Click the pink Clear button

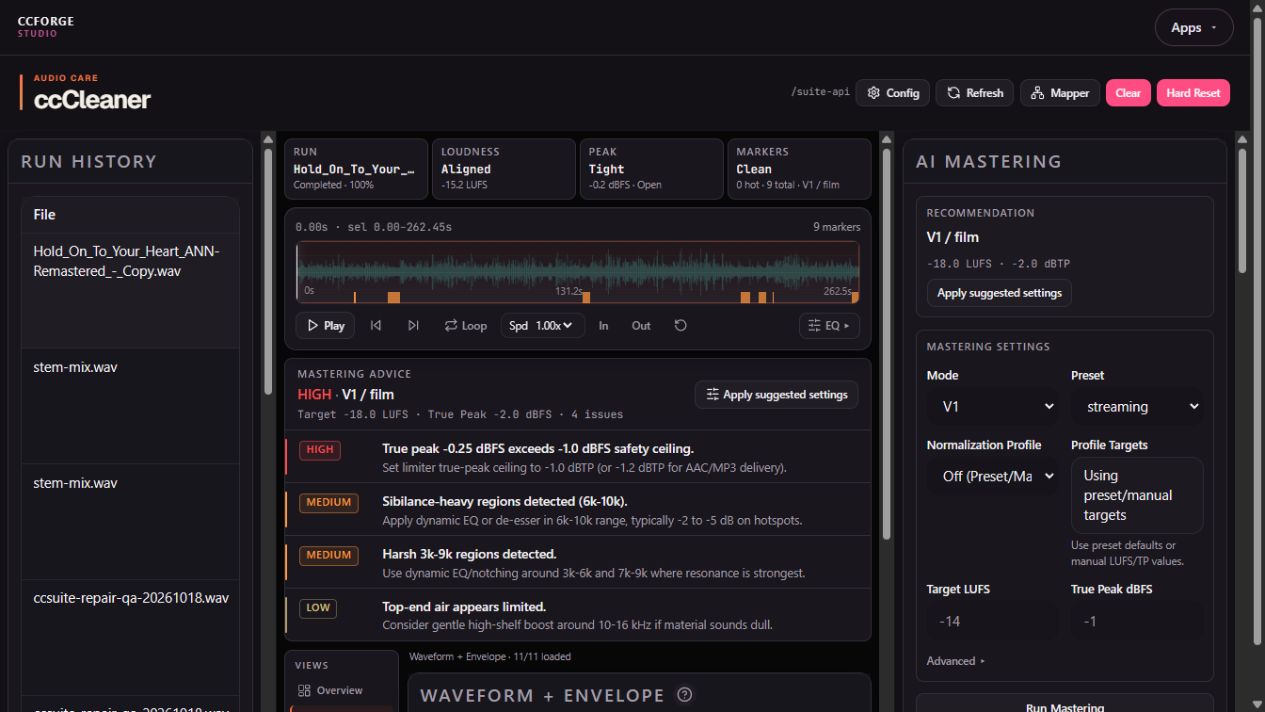[x=1128, y=93]
